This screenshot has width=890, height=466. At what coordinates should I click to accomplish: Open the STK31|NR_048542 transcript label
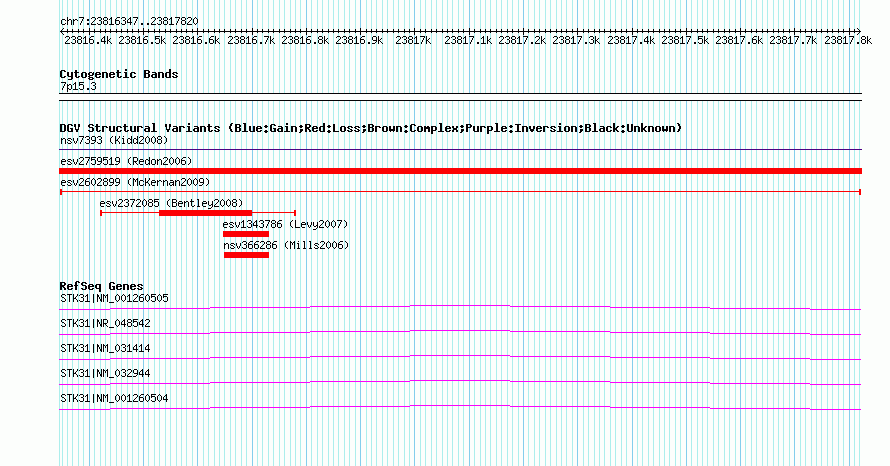[x=105, y=324]
